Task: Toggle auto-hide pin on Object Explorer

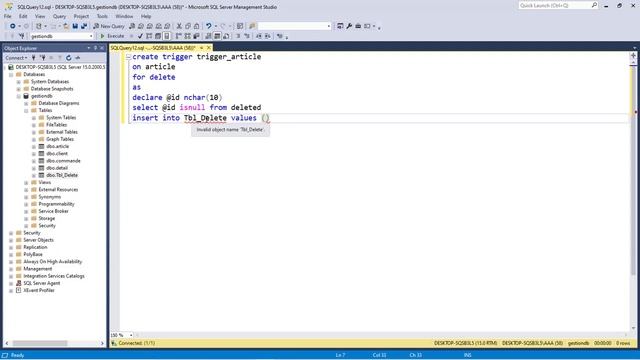Action: click(96, 48)
